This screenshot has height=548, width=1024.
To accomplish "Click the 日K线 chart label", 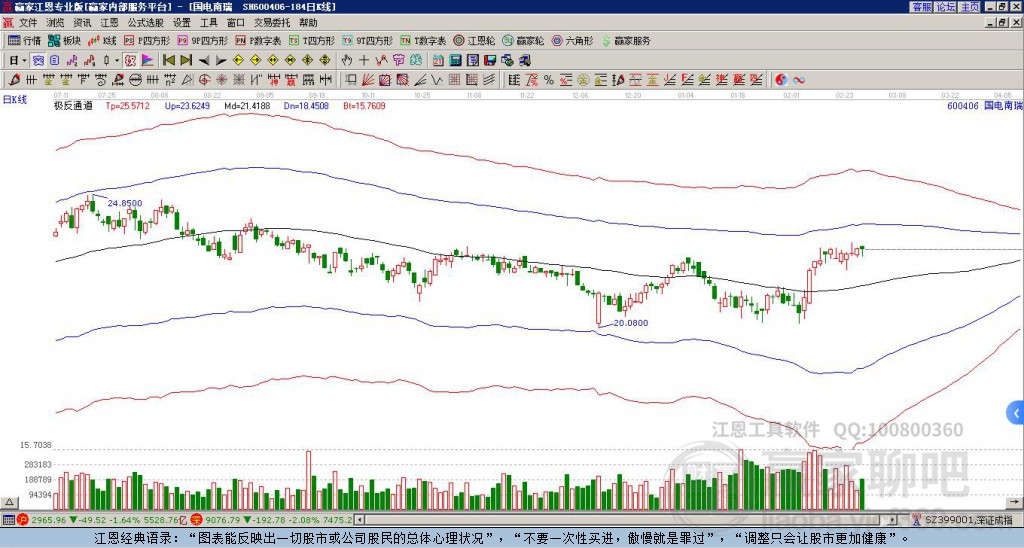I will point(14,100).
